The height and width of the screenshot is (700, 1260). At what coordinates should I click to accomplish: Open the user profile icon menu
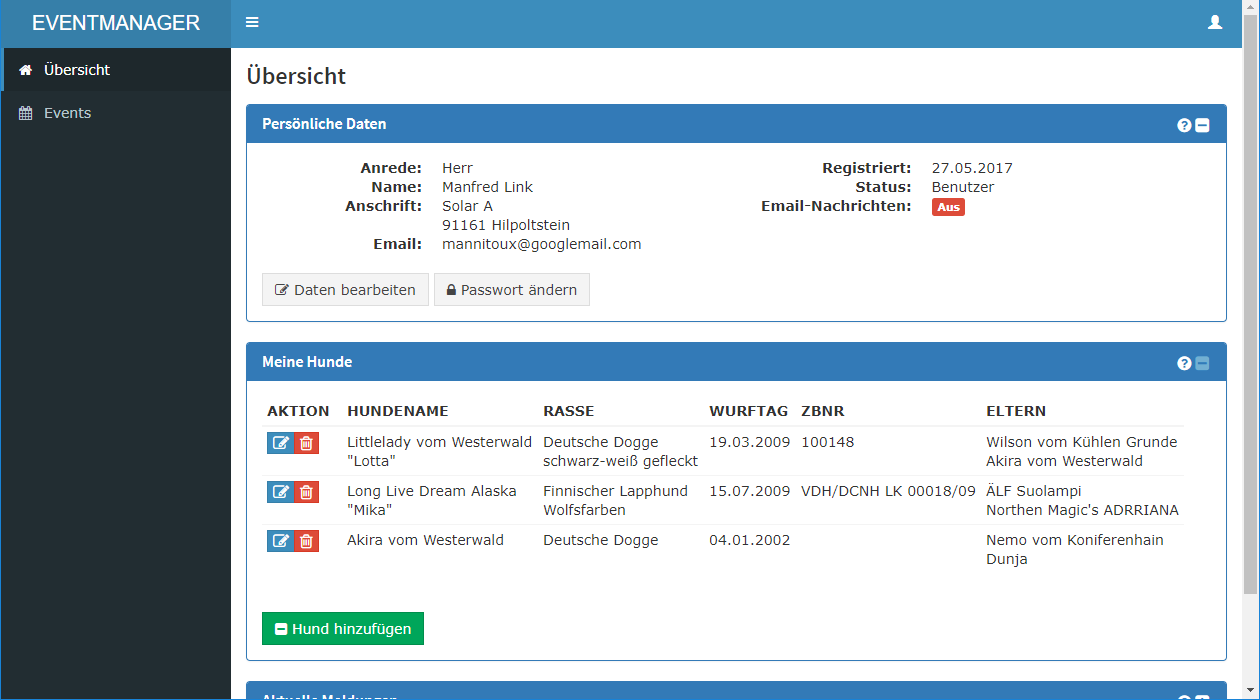tap(1215, 23)
